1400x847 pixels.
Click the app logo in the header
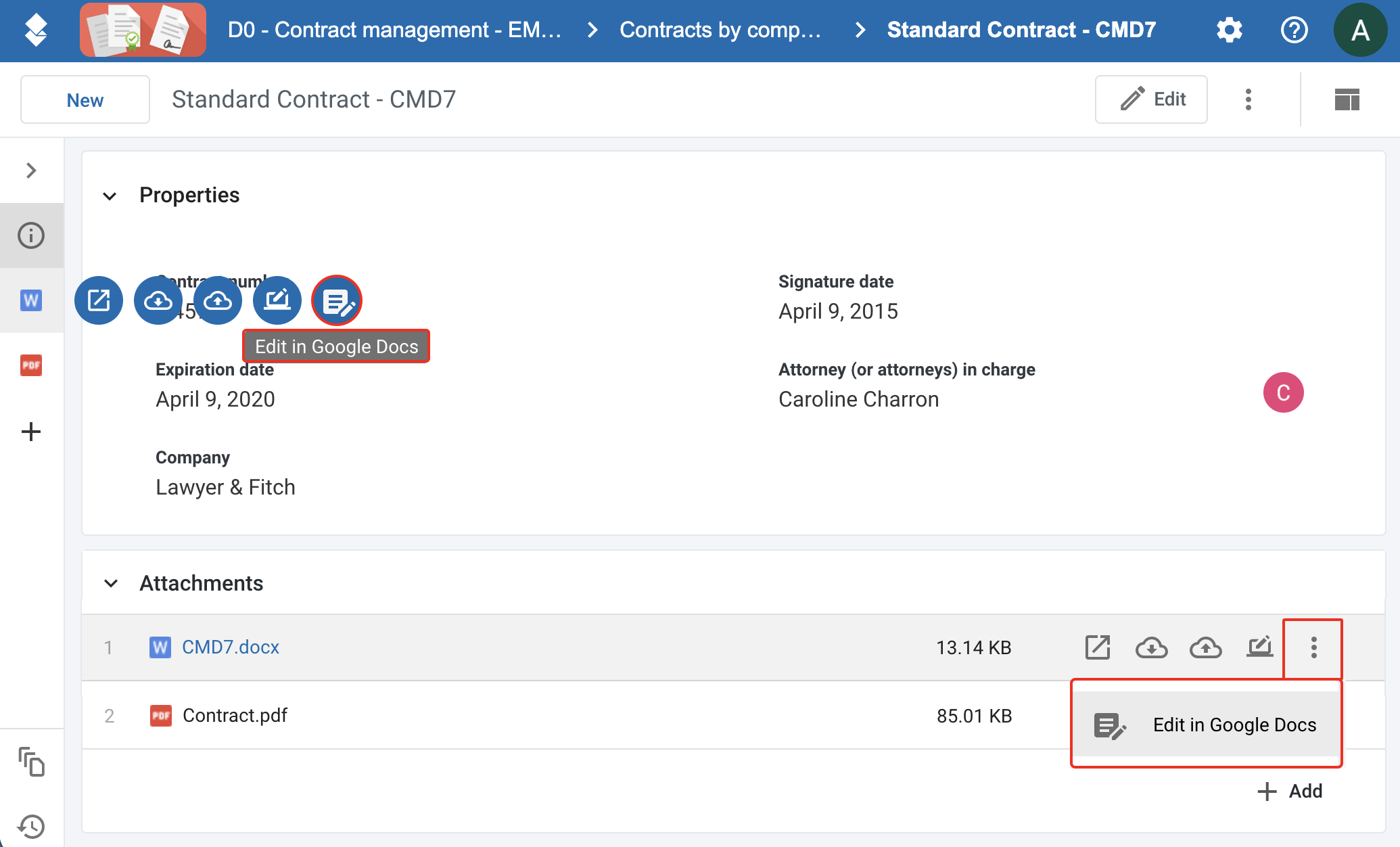36,30
